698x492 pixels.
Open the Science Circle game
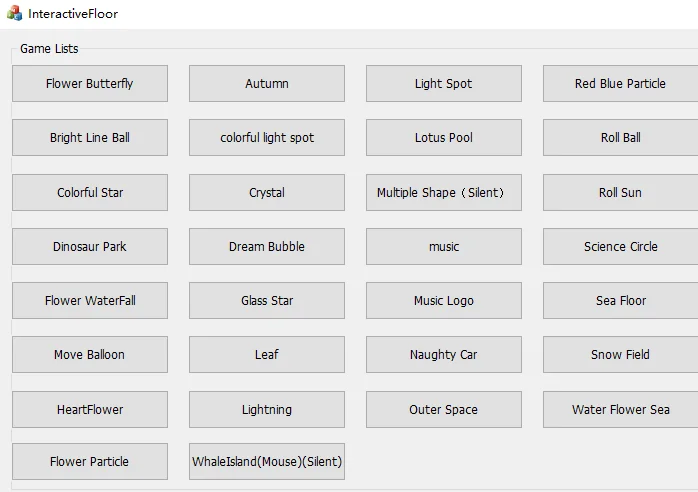coord(620,247)
